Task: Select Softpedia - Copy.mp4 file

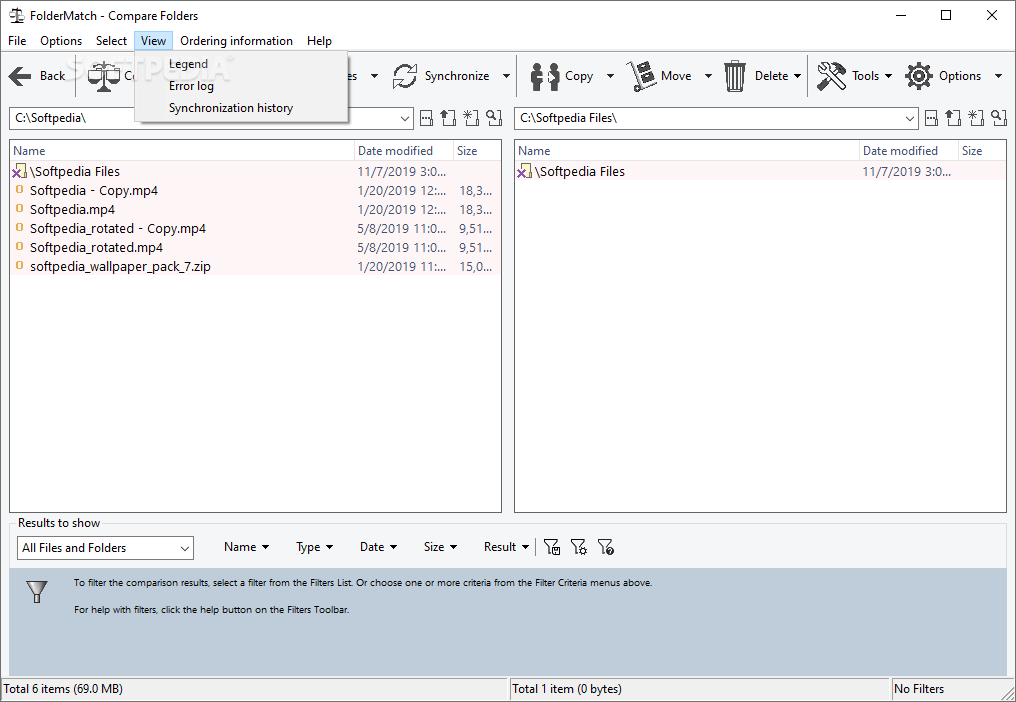Action: click(x=255, y=191)
